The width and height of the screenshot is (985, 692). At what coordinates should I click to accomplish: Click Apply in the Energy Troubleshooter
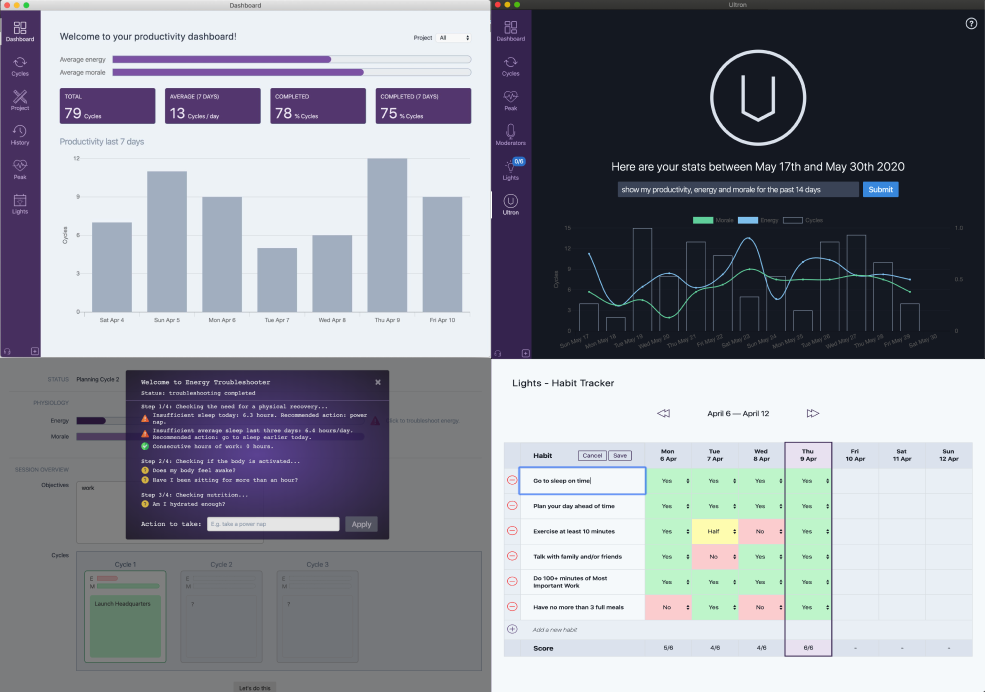361,524
